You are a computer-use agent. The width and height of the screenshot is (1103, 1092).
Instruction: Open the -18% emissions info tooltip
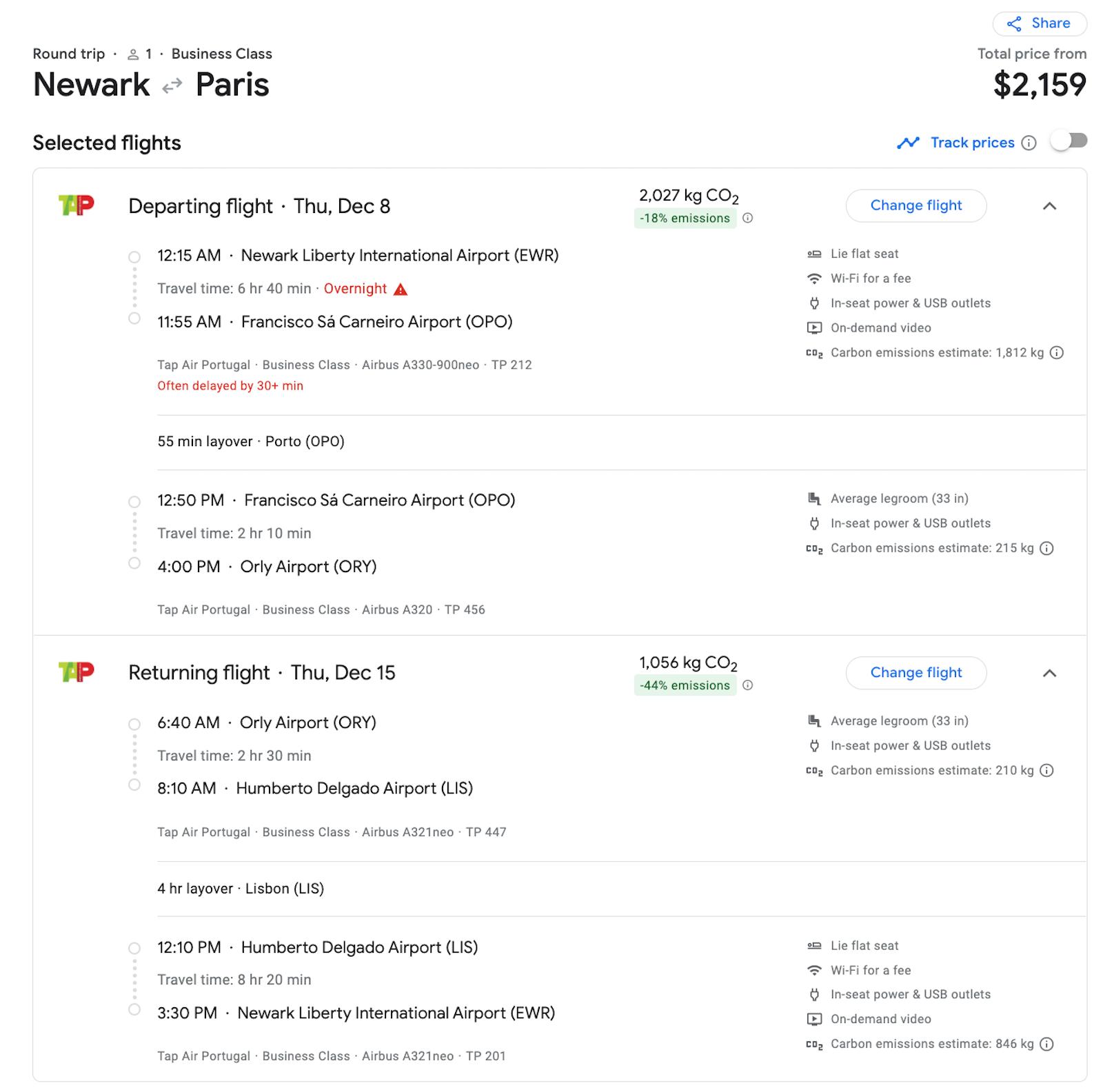point(749,218)
